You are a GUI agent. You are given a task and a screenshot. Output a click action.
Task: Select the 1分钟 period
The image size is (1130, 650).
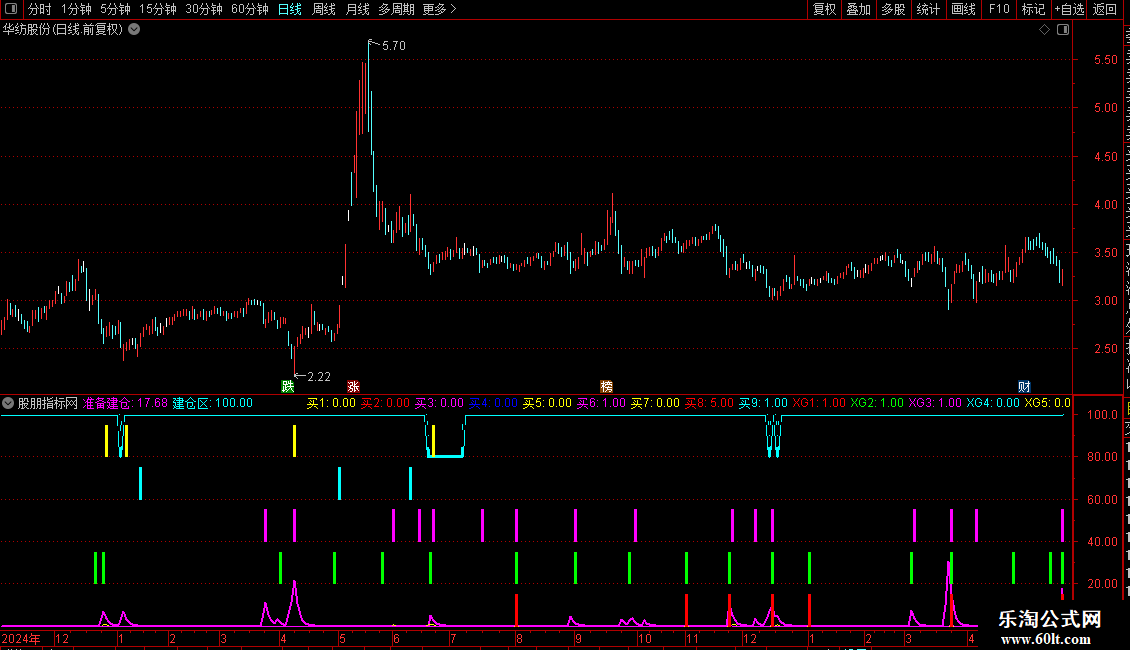pos(76,9)
